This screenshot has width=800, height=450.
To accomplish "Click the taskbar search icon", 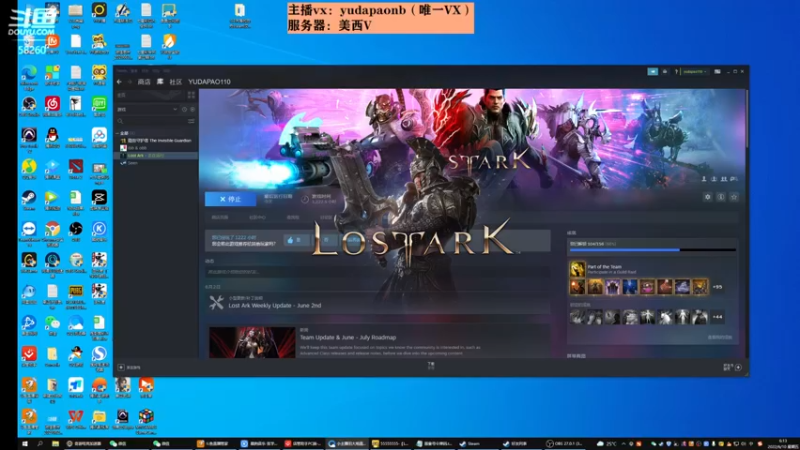I will pos(40,444).
